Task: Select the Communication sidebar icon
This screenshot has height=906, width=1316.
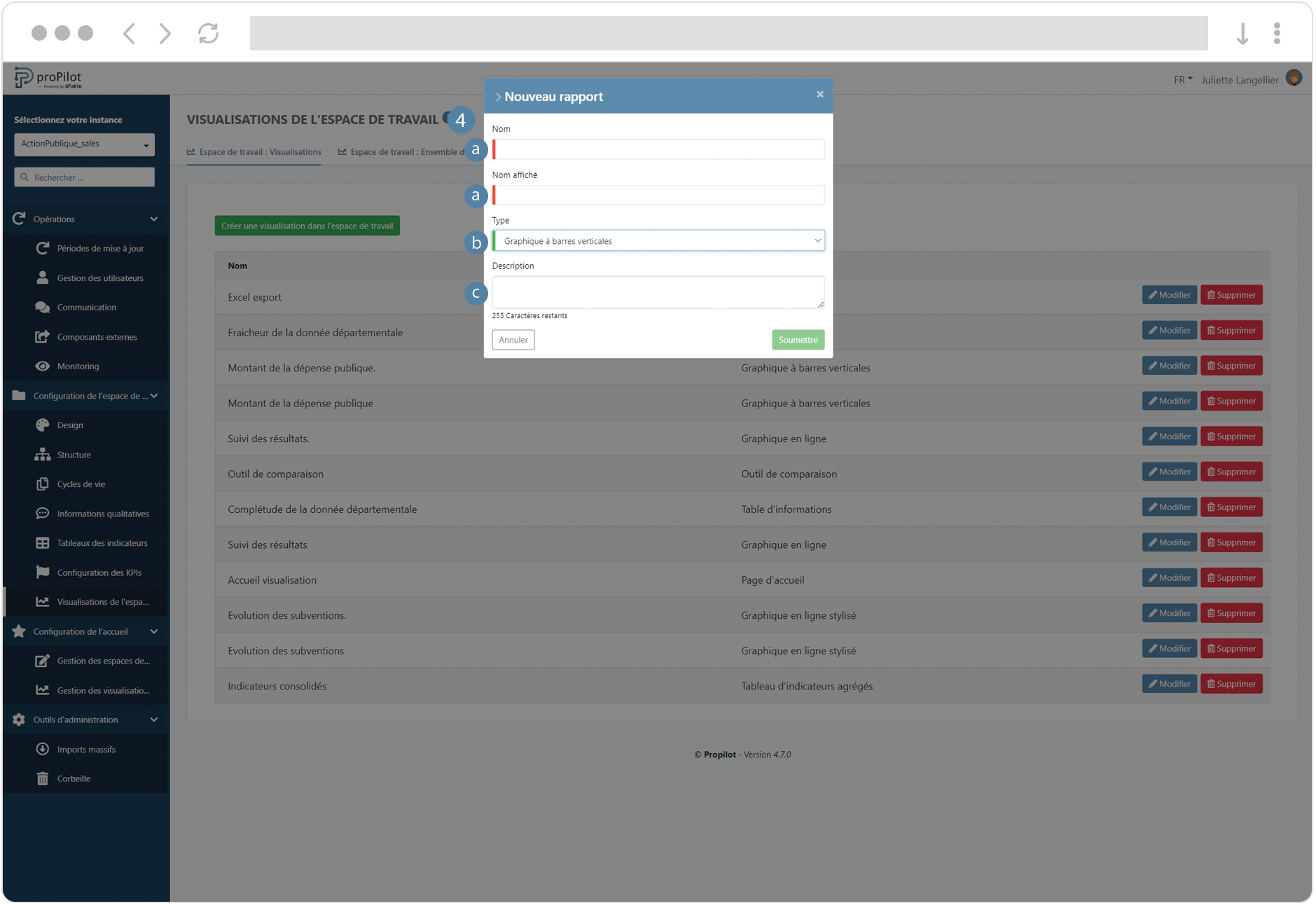Action: pyautogui.click(x=43, y=307)
